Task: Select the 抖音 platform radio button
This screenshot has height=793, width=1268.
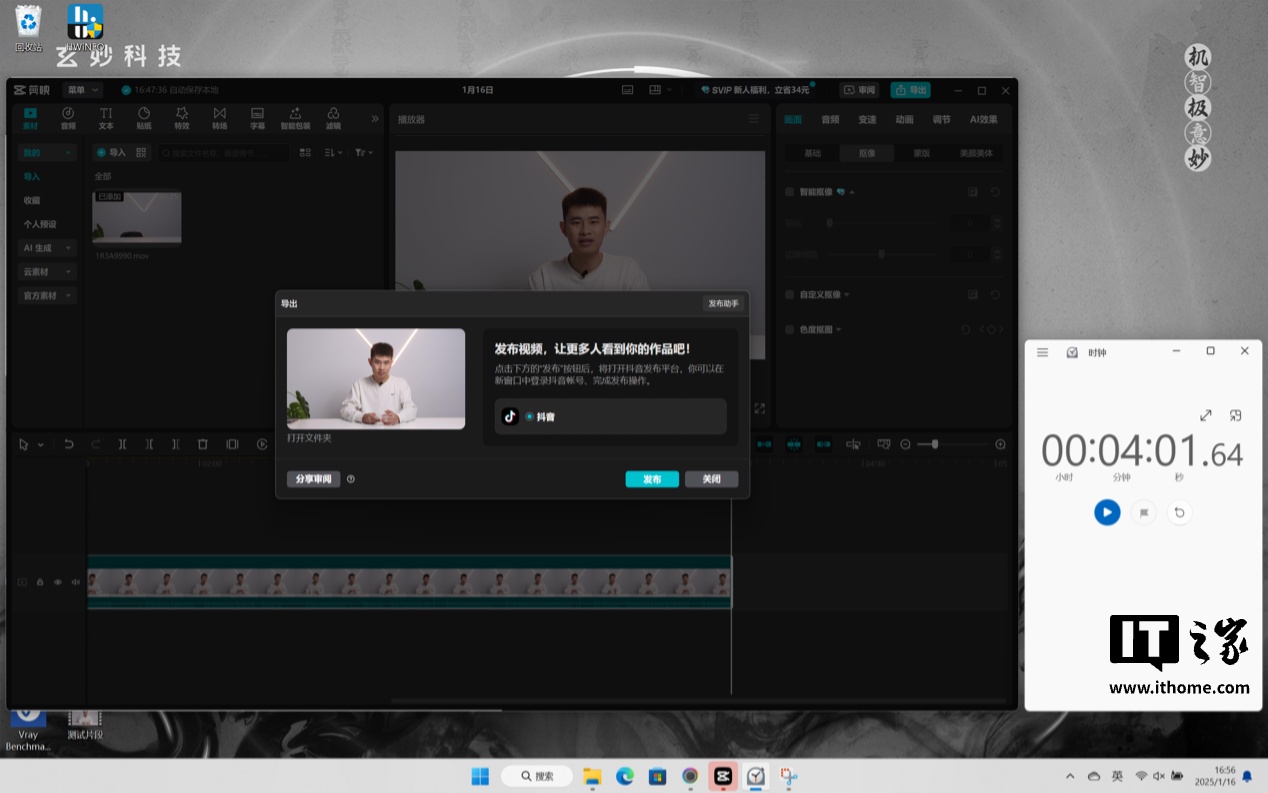Action: [x=530, y=416]
